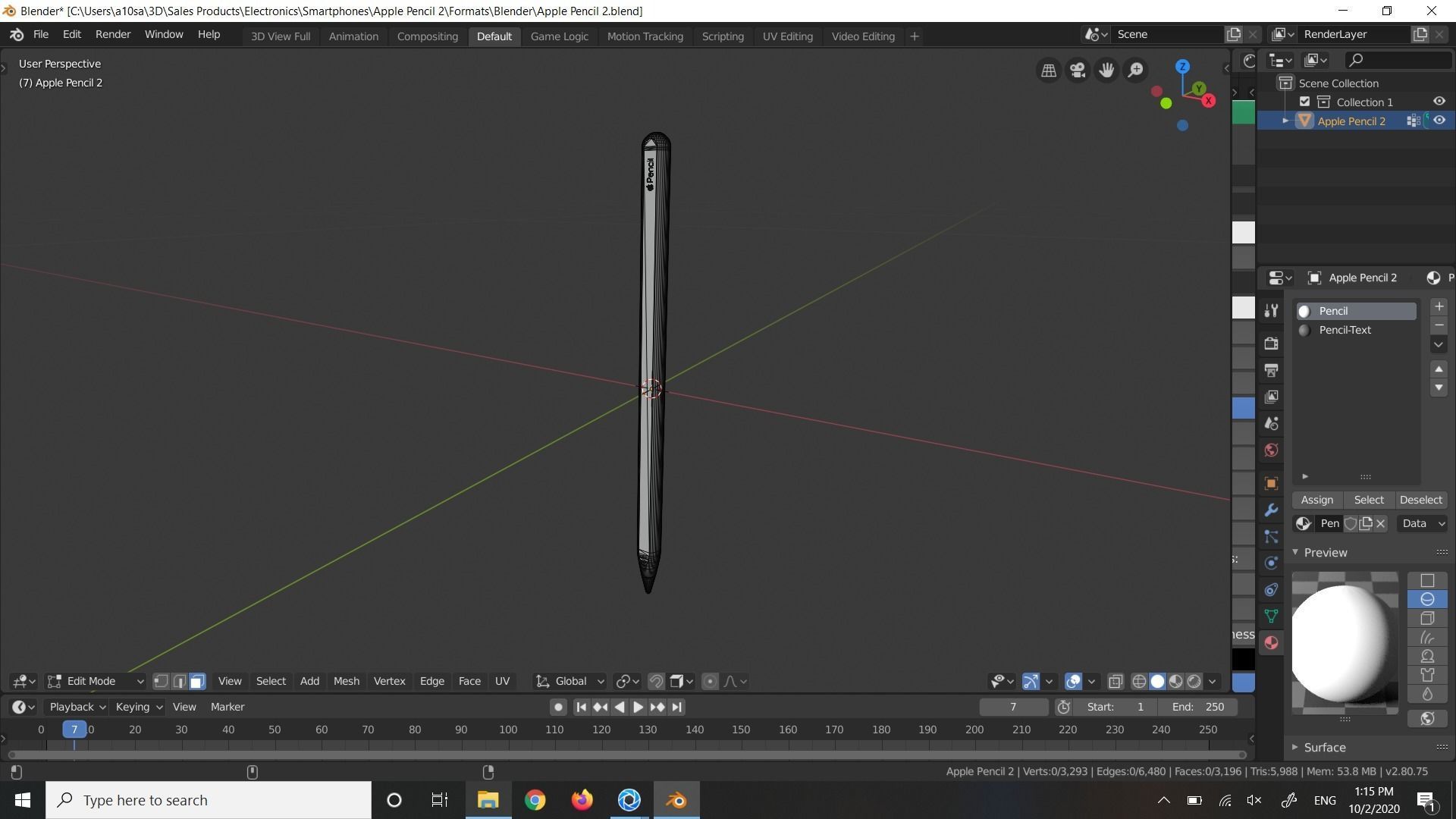Remove the selected material slot
The height and width of the screenshot is (819, 1456).
1439,325
